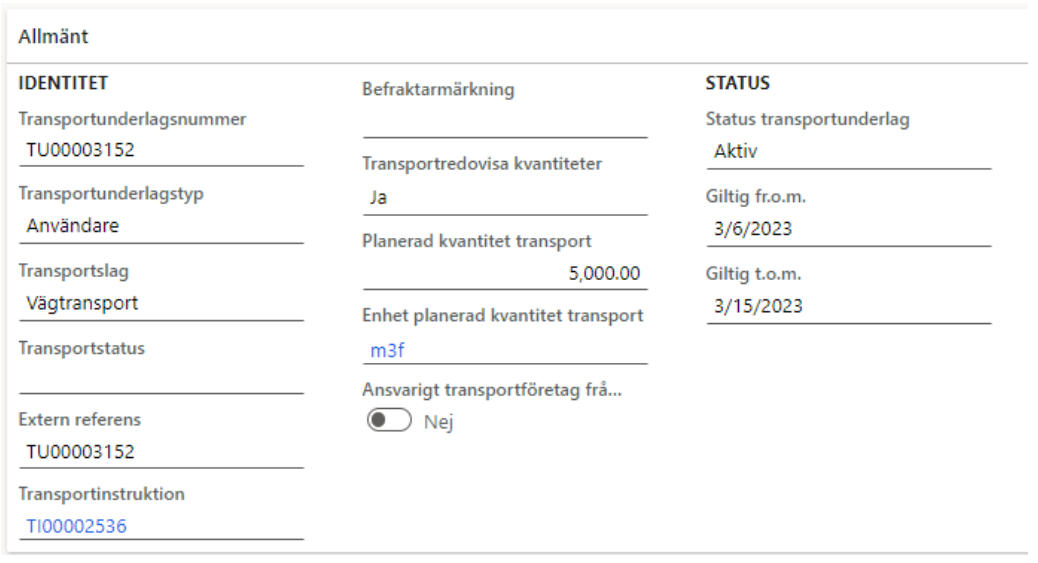
Task: Click the empty Transportstatus field
Action: click(x=160, y=378)
